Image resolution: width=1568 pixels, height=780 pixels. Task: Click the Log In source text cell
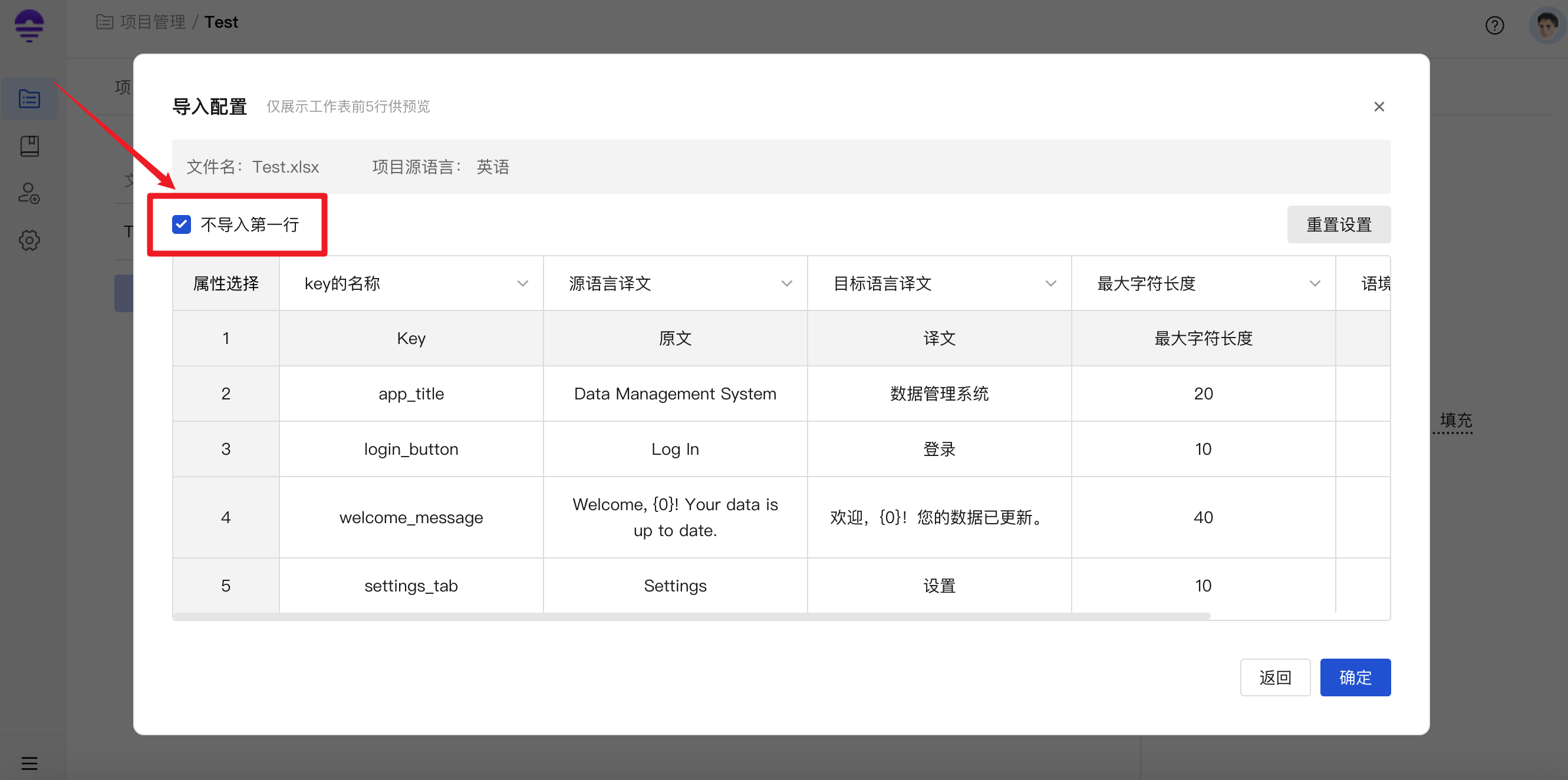click(x=676, y=449)
